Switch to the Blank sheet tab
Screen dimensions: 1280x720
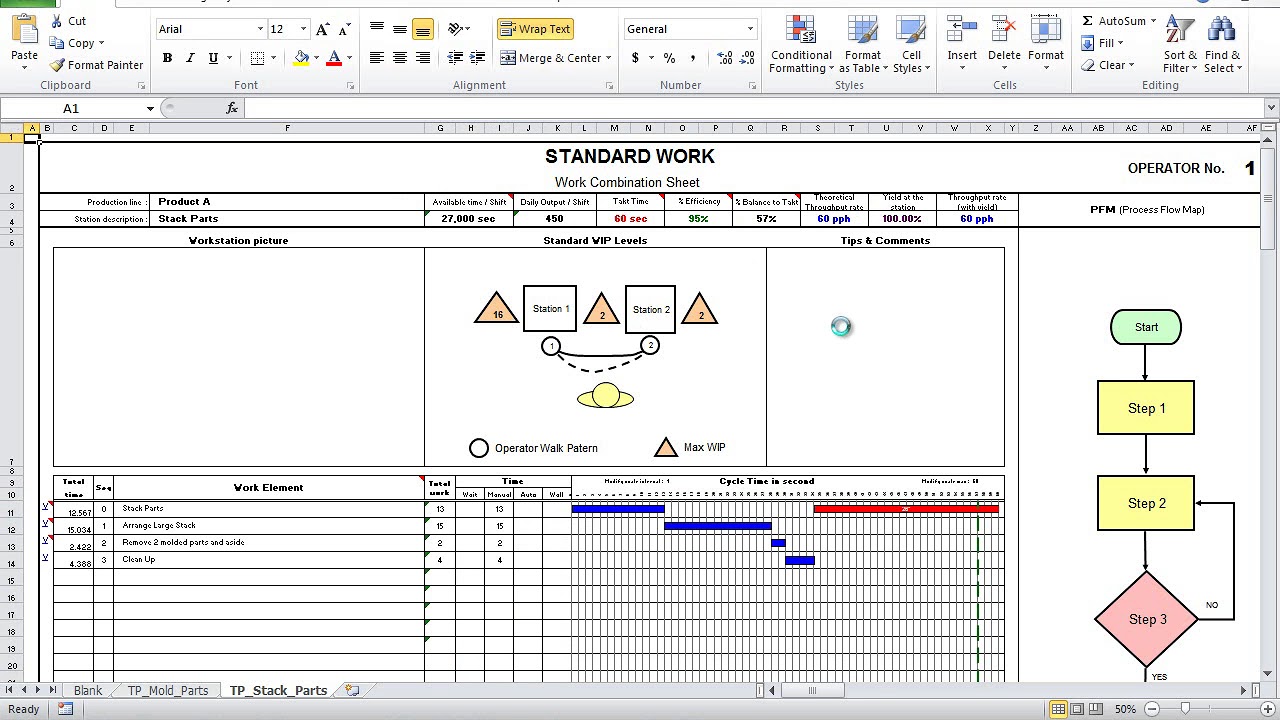click(88, 690)
